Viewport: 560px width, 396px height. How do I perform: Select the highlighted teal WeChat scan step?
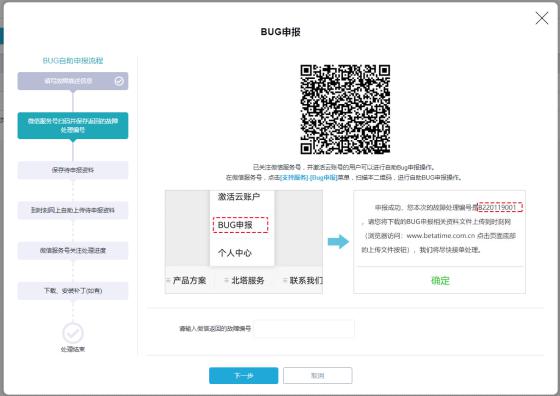73,125
